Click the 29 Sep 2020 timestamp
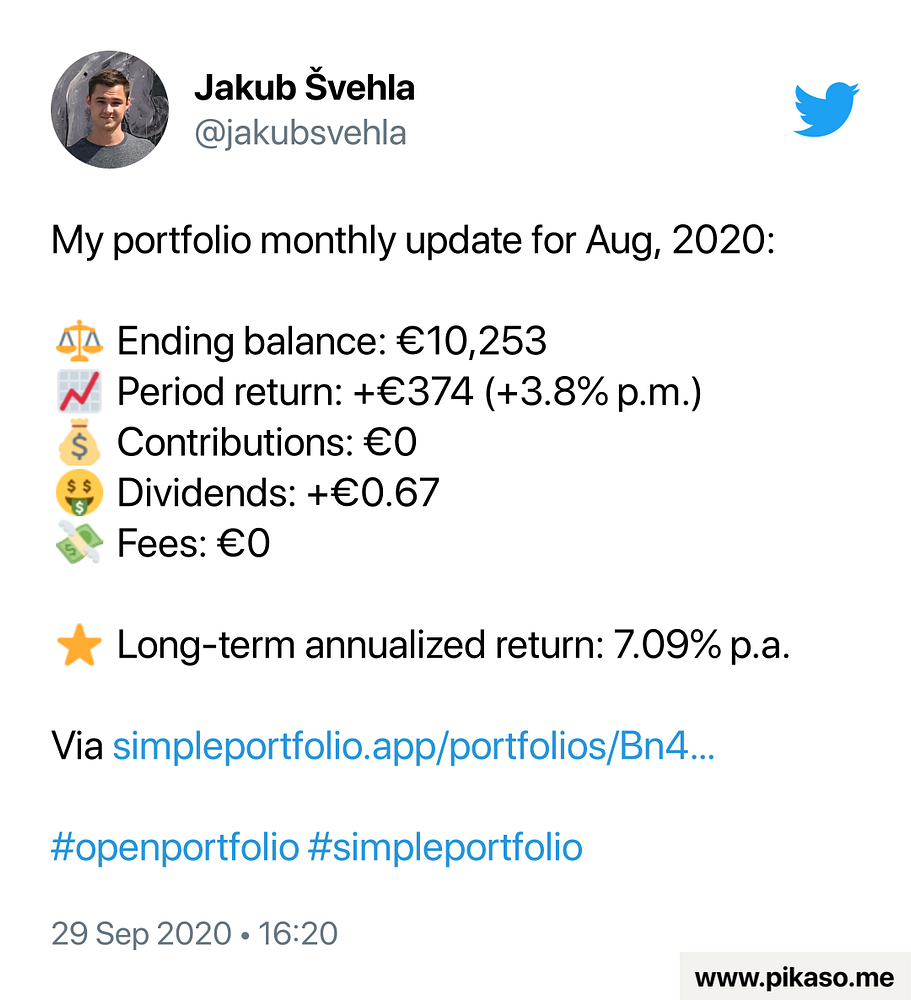This screenshot has width=911, height=1000. [x=194, y=934]
